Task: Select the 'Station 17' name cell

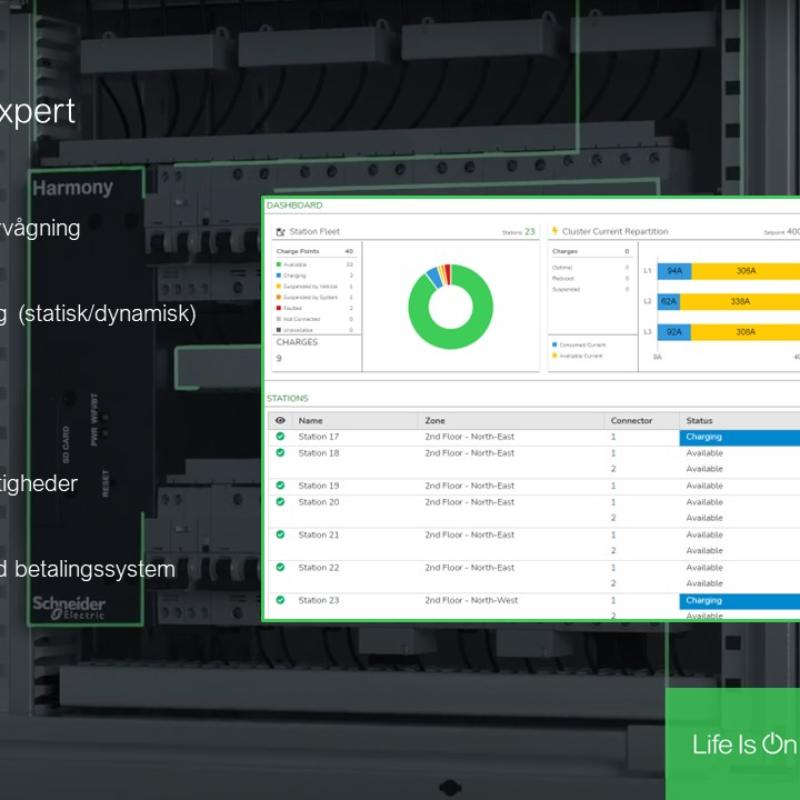Action: [x=318, y=437]
